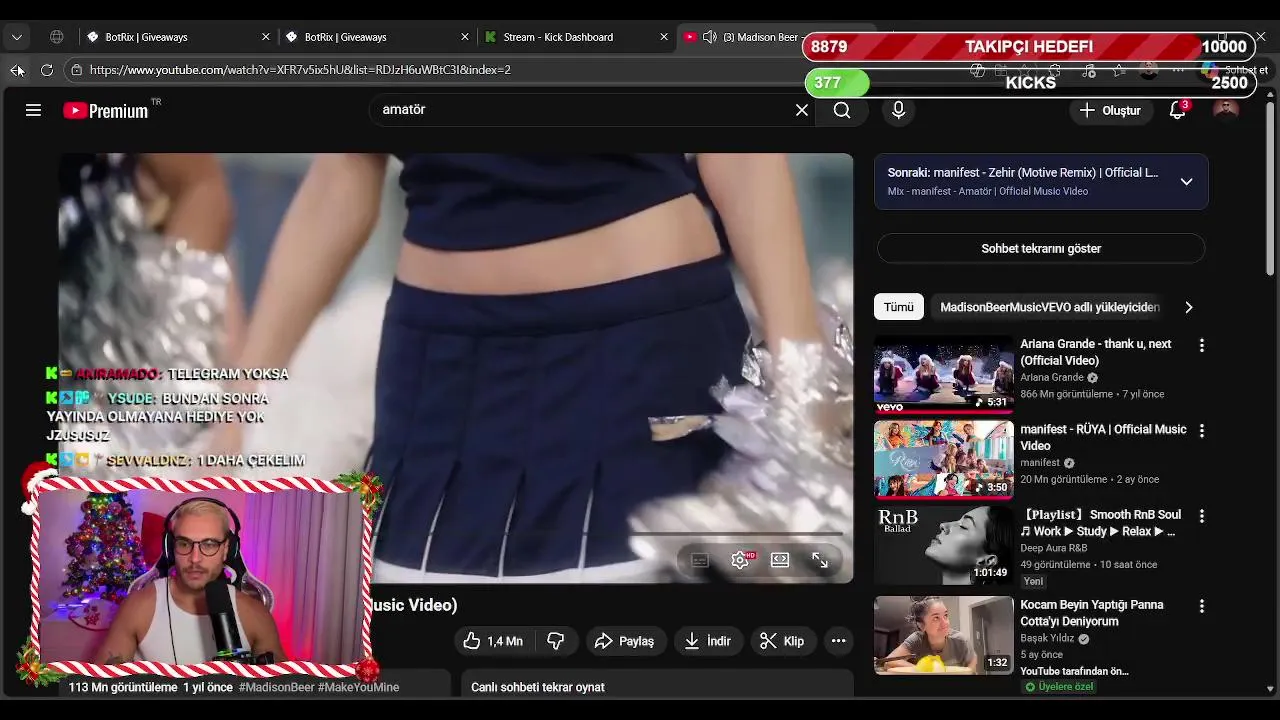The height and width of the screenshot is (720, 1280).
Task: Click the browser address bar URL
Action: coord(300,70)
